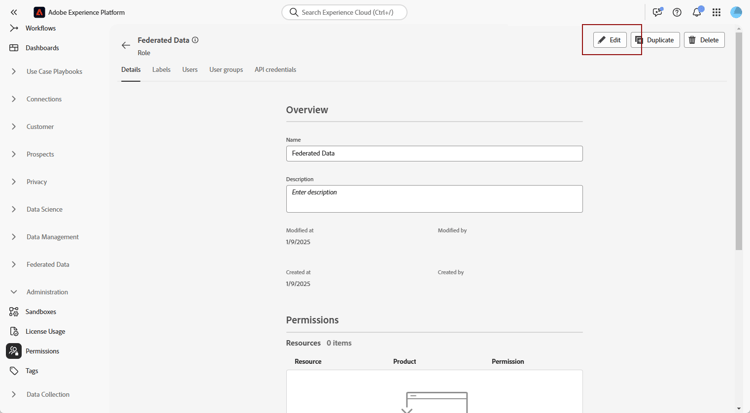Collapse the left navigation sidebar
Image resolution: width=750 pixels, height=413 pixels.
14,12
